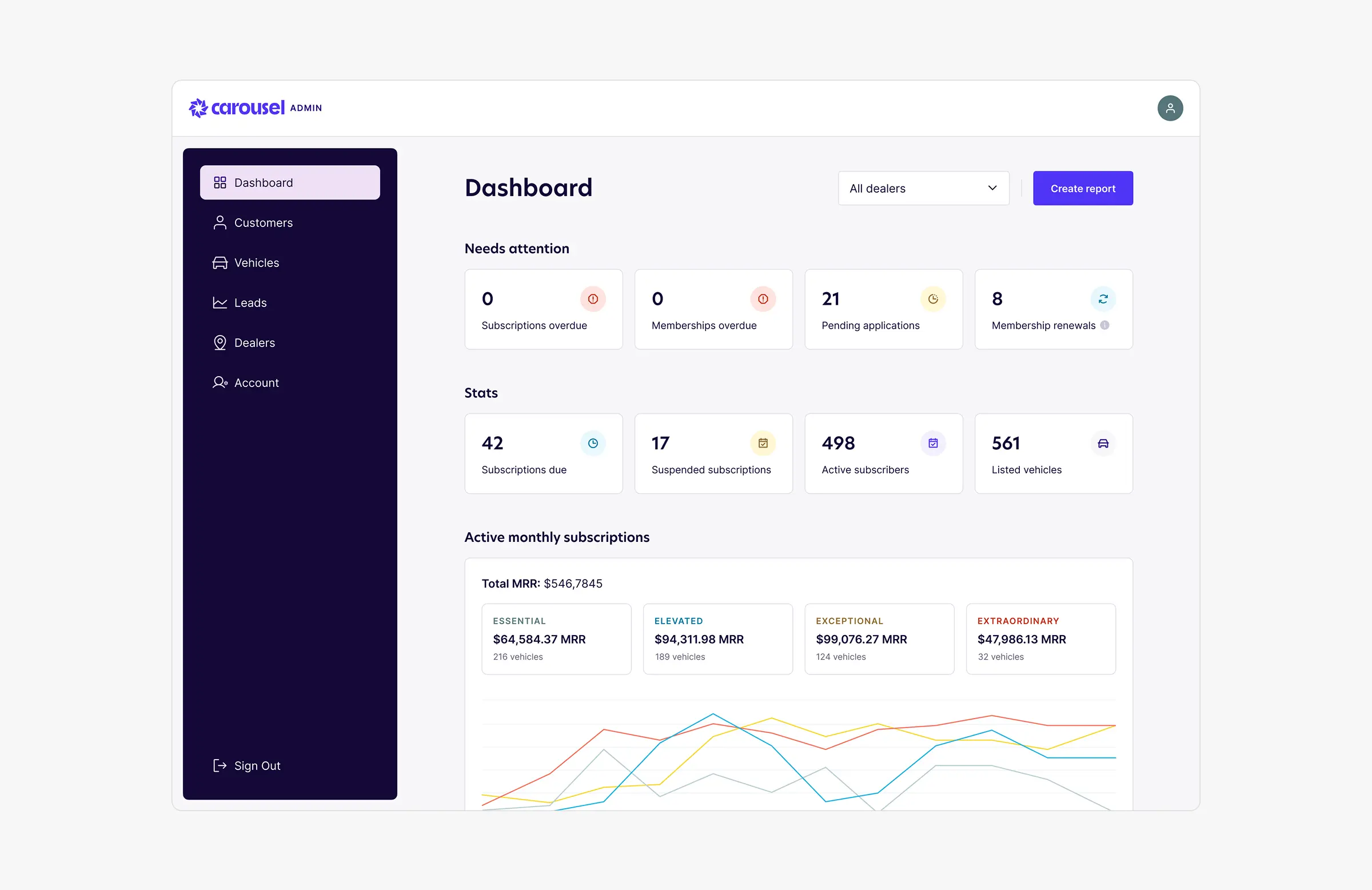This screenshot has height=890, width=1372.
Task: Open the All dealers dropdown
Action: (923, 188)
